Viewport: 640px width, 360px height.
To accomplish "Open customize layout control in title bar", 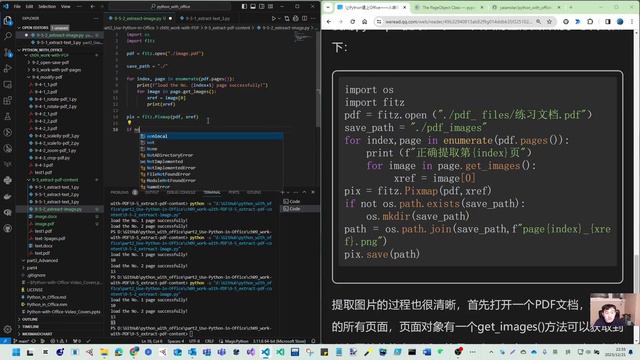I will tap(271, 7).
